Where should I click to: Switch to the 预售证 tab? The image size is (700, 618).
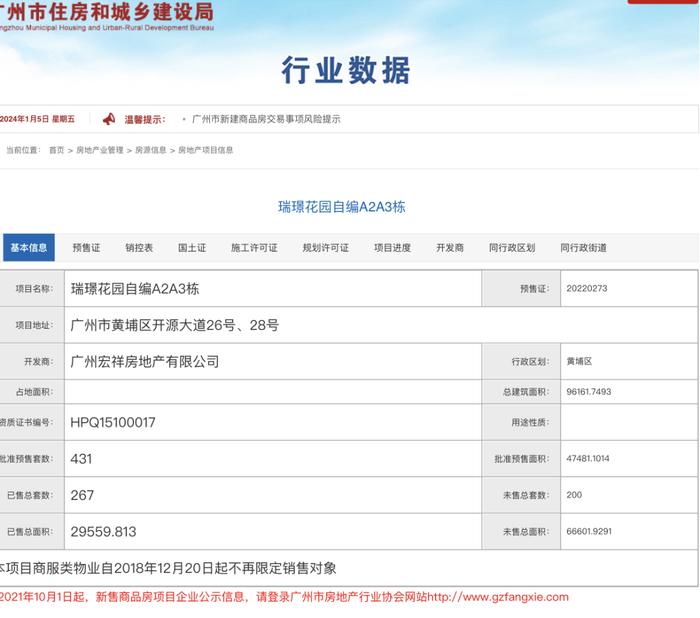pos(86,248)
